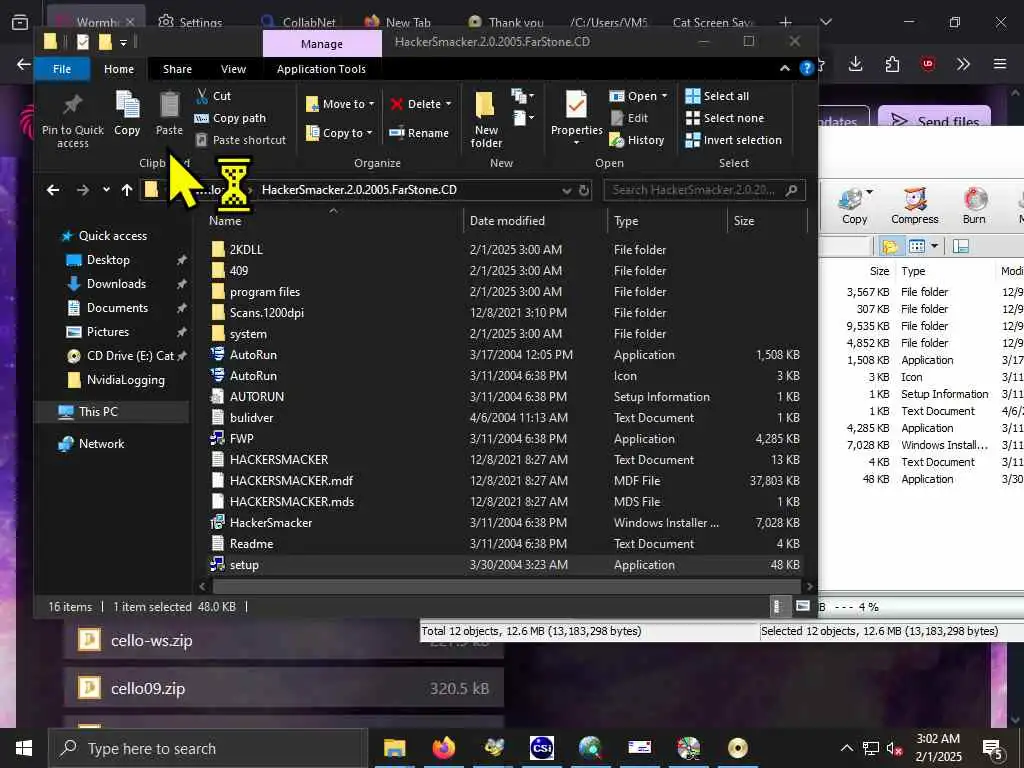Select CD Drive (E:) in navigation pane
1024x768 pixels.
[x=130, y=356]
